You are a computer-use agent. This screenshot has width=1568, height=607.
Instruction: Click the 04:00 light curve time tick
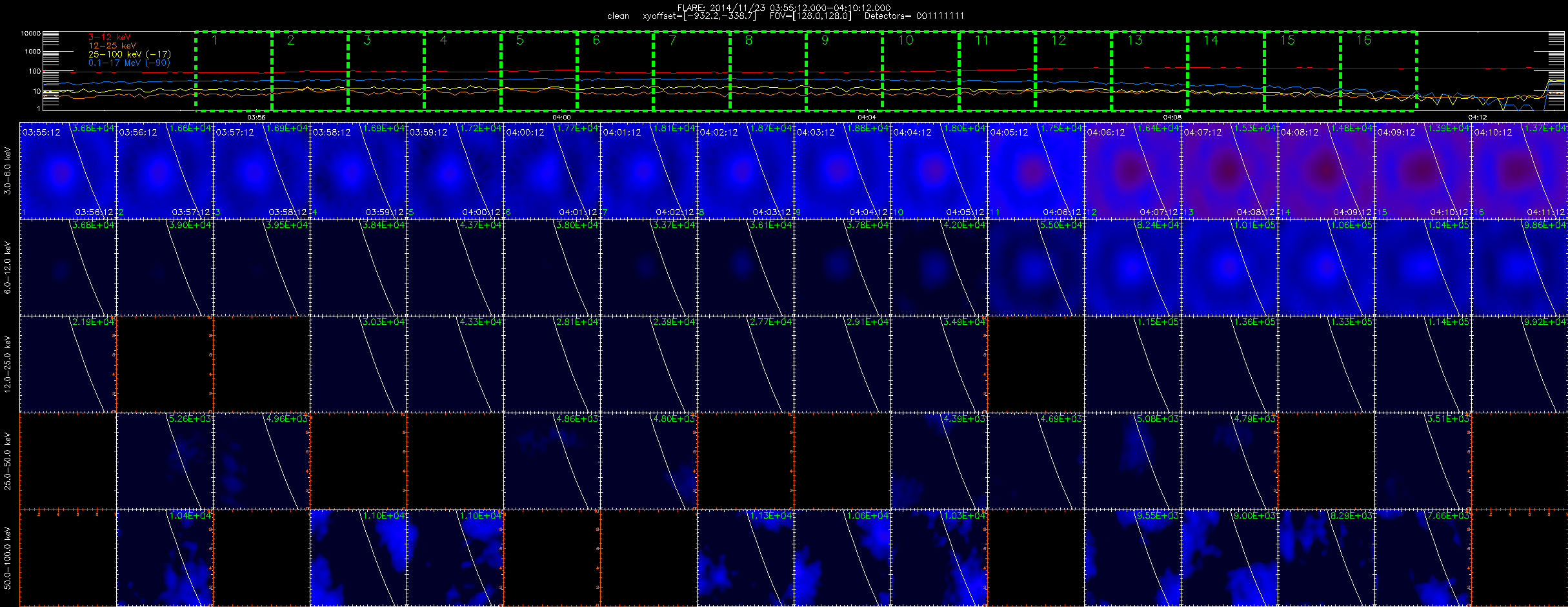[562, 117]
